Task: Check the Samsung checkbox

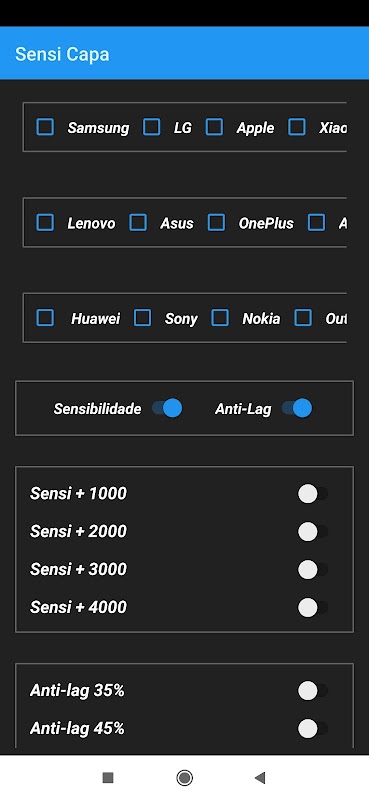Action: click(x=45, y=127)
